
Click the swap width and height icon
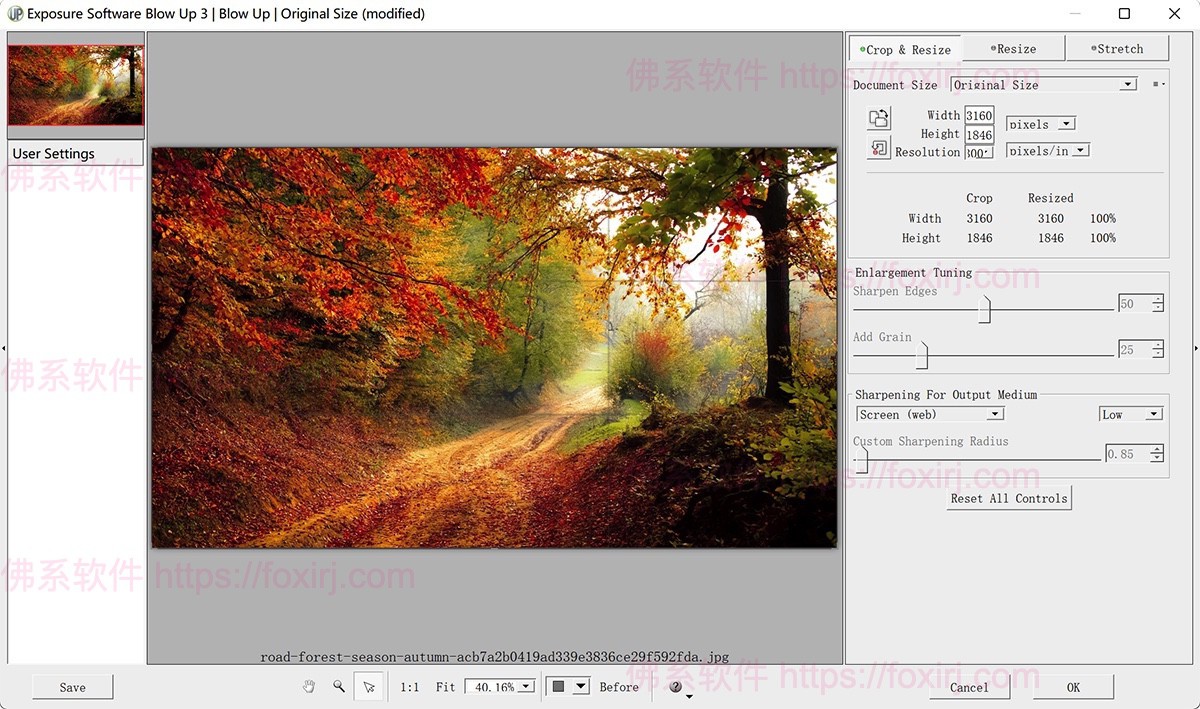click(878, 118)
